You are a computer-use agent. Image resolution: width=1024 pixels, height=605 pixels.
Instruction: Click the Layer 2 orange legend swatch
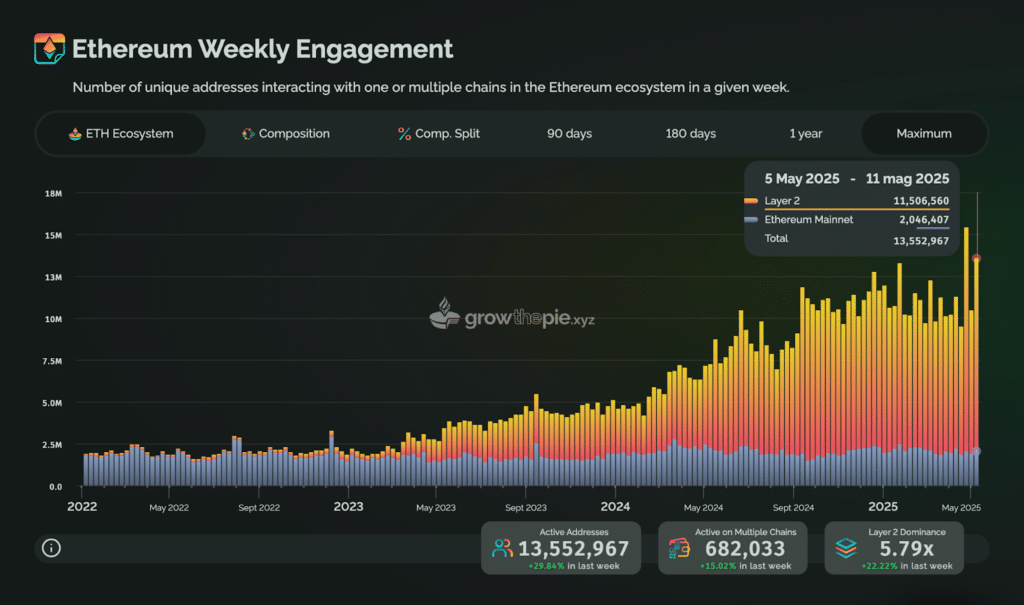751,201
